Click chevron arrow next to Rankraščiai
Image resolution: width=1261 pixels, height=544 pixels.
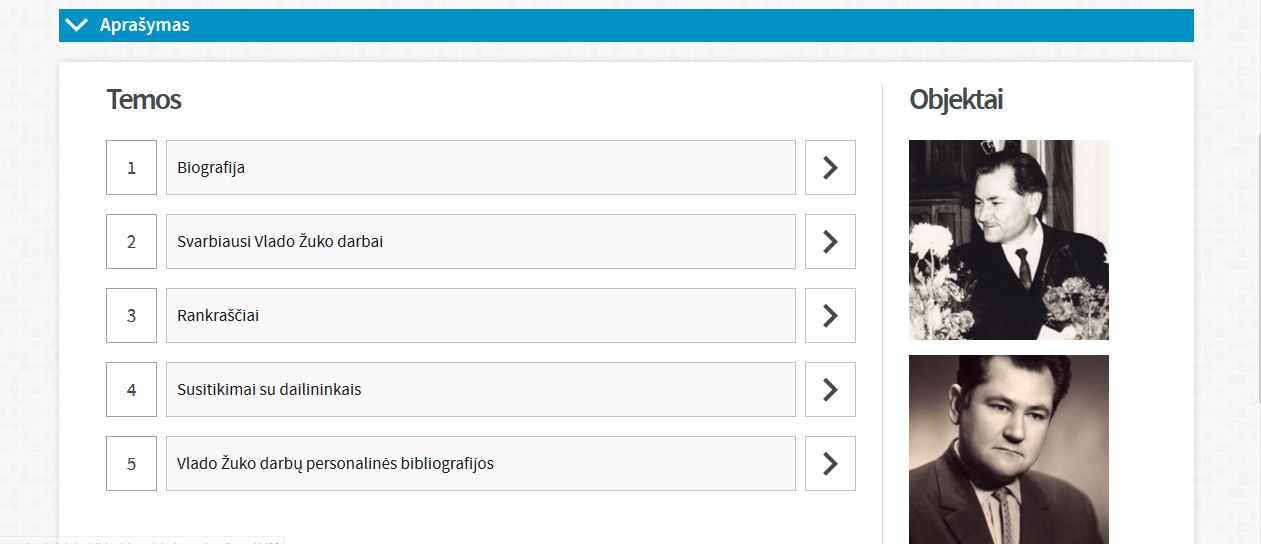click(x=830, y=315)
